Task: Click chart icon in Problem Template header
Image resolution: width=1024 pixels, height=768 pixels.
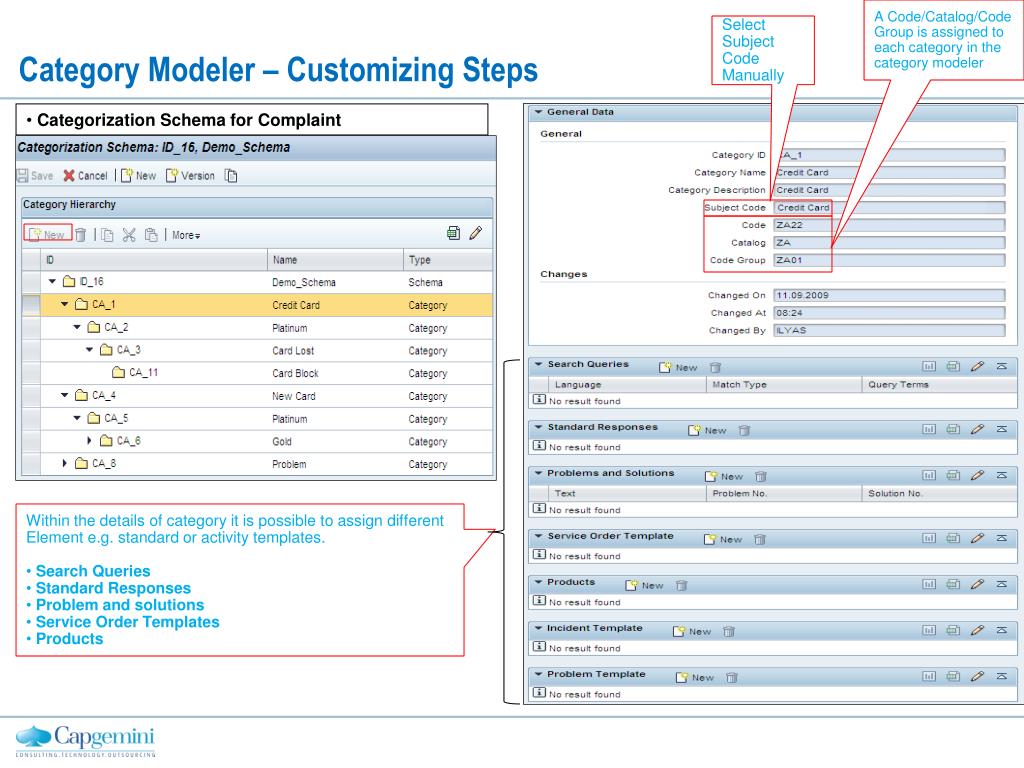Action: [929, 677]
